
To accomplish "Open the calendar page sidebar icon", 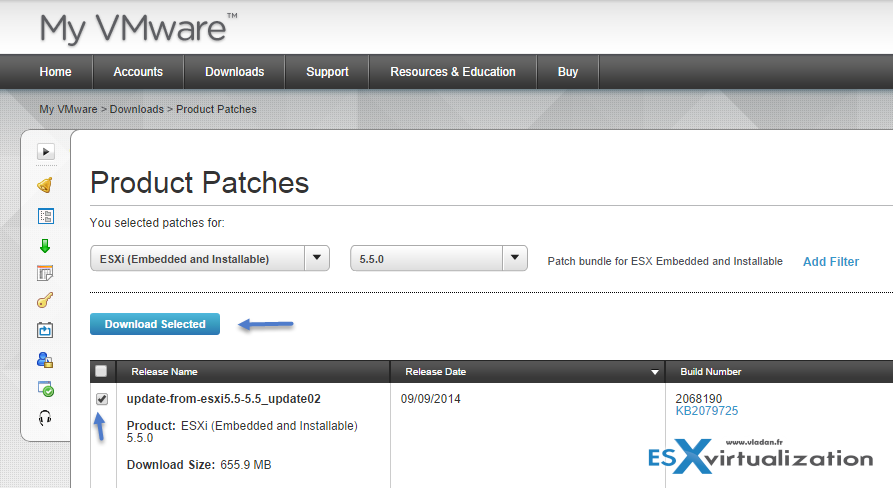I will 45,273.
